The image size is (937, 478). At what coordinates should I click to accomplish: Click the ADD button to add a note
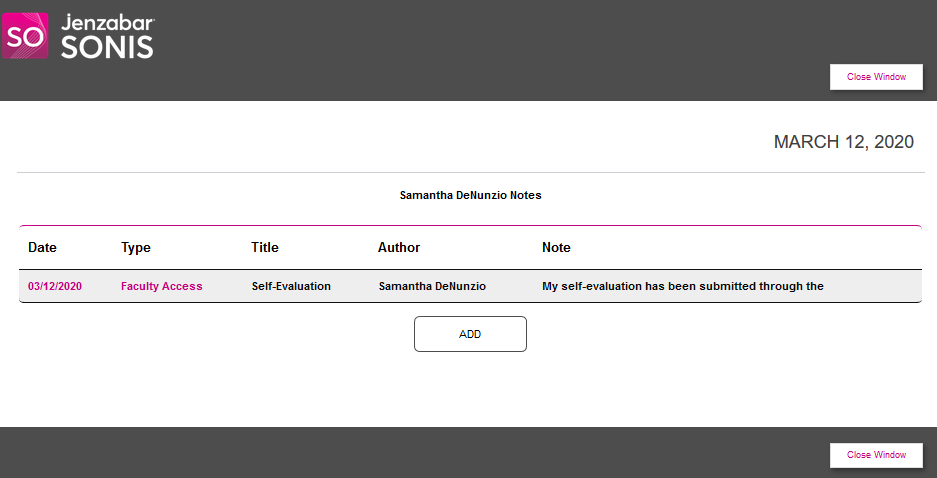coord(470,334)
